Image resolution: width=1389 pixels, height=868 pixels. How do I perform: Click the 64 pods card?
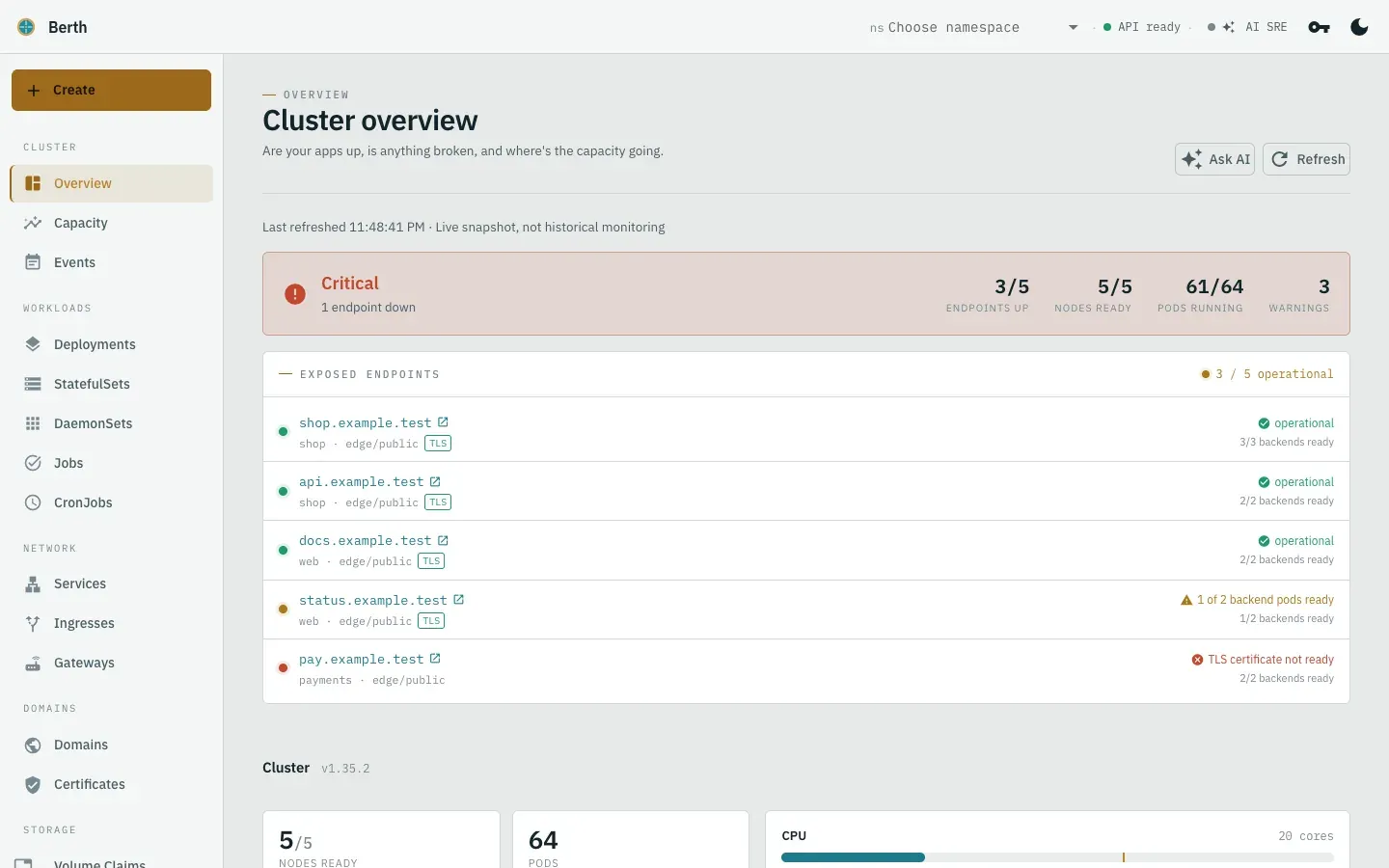(631, 840)
